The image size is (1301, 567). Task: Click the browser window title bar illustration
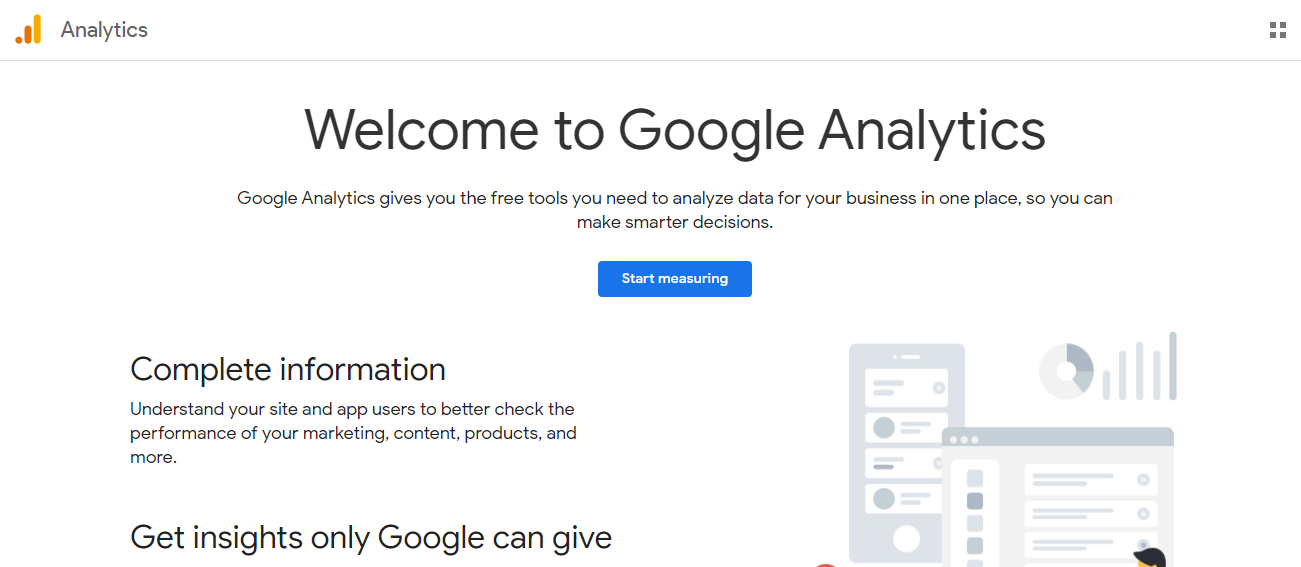coord(1058,438)
